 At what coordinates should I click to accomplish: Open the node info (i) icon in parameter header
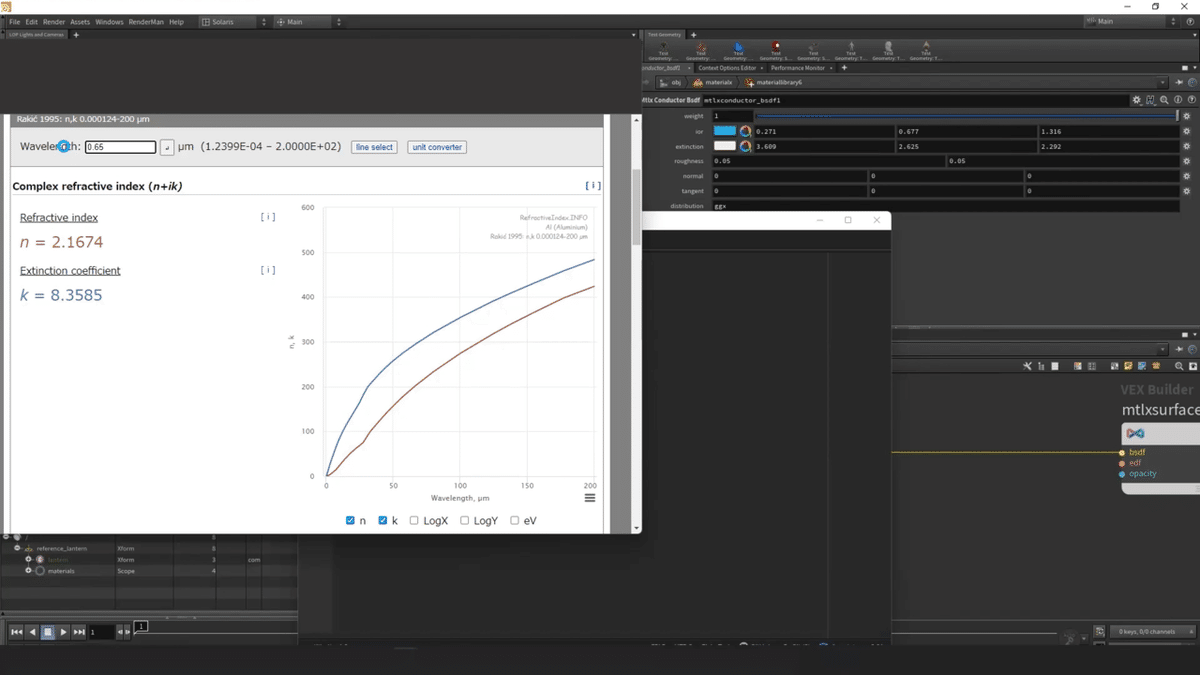pos(1178,100)
